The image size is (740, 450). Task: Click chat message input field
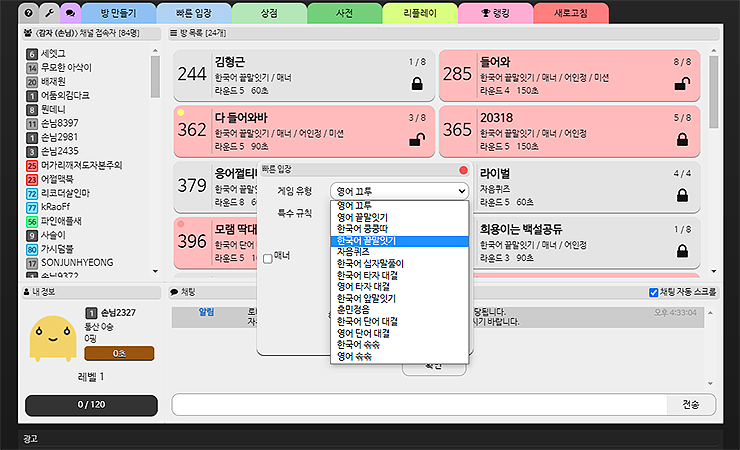pos(420,405)
